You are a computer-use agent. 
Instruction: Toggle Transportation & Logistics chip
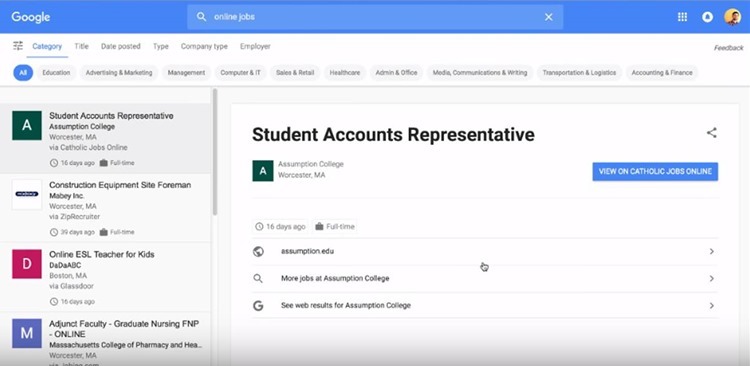click(579, 73)
